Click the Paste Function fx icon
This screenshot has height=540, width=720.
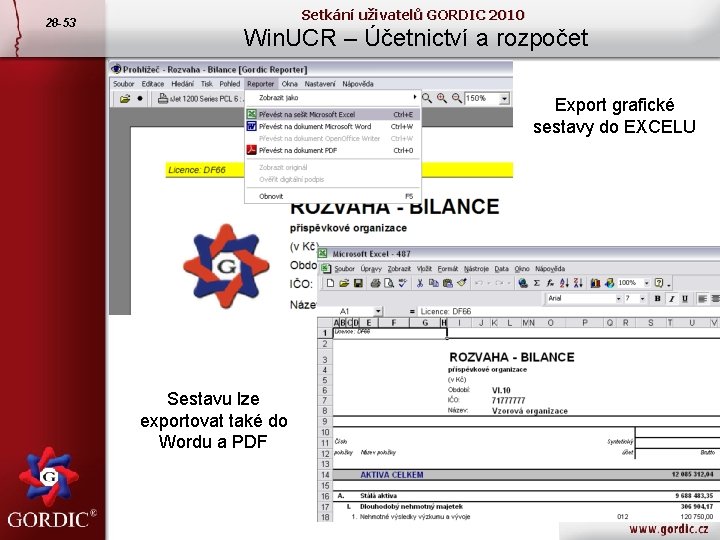tap(550, 283)
